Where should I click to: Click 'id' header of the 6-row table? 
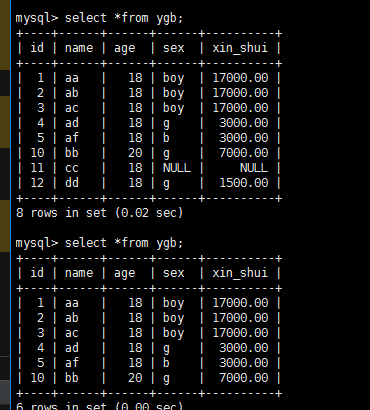pyautogui.click(x=37, y=273)
